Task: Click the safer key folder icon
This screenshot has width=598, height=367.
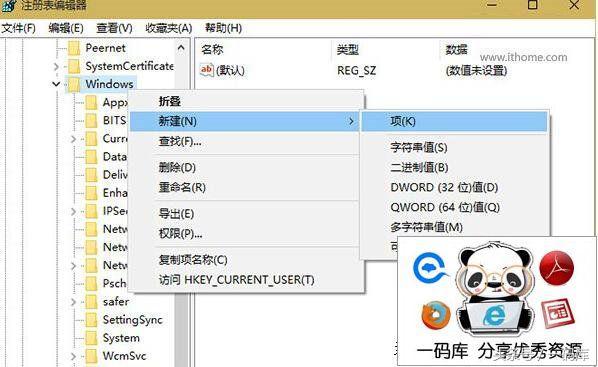Action: (x=91, y=302)
